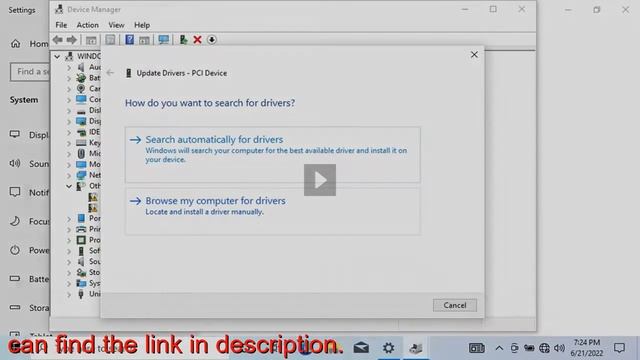Click the Cancel button in Update Drivers dialog
The width and height of the screenshot is (640, 360).
pos(455,305)
